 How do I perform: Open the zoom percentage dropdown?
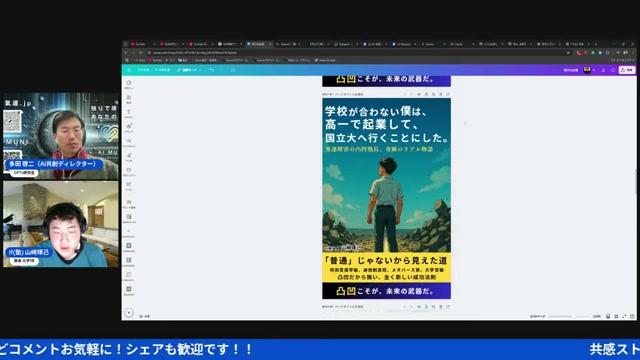click(x=597, y=316)
